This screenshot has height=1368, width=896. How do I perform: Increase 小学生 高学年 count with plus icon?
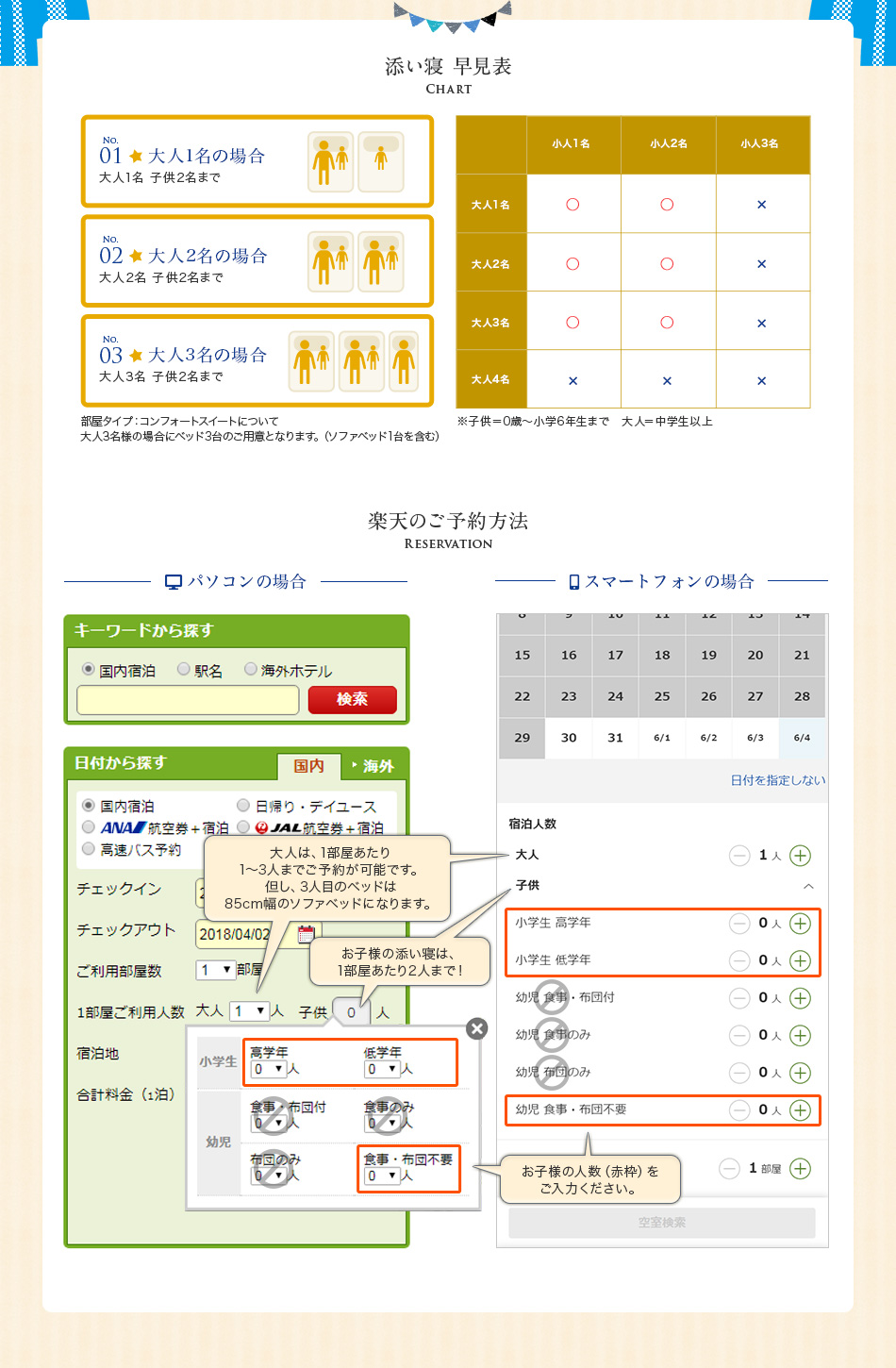tap(800, 924)
